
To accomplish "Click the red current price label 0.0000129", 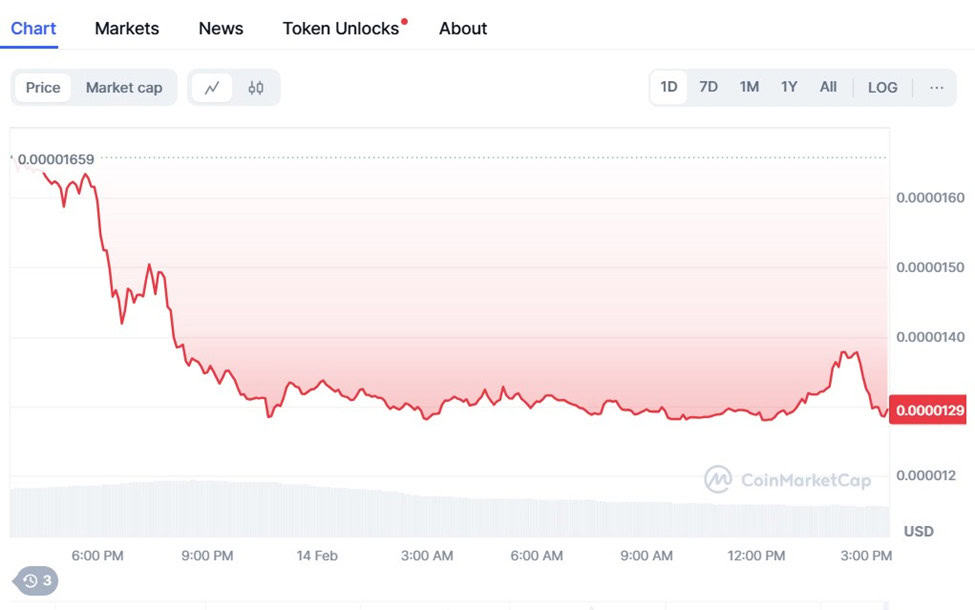I will [x=928, y=410].
